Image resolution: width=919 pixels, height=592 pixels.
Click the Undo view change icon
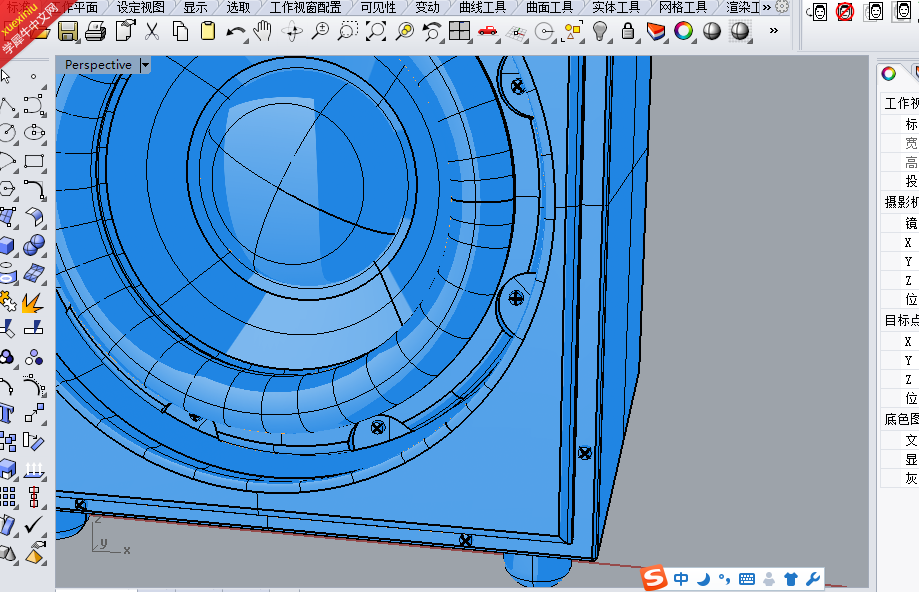coord(432,31)
